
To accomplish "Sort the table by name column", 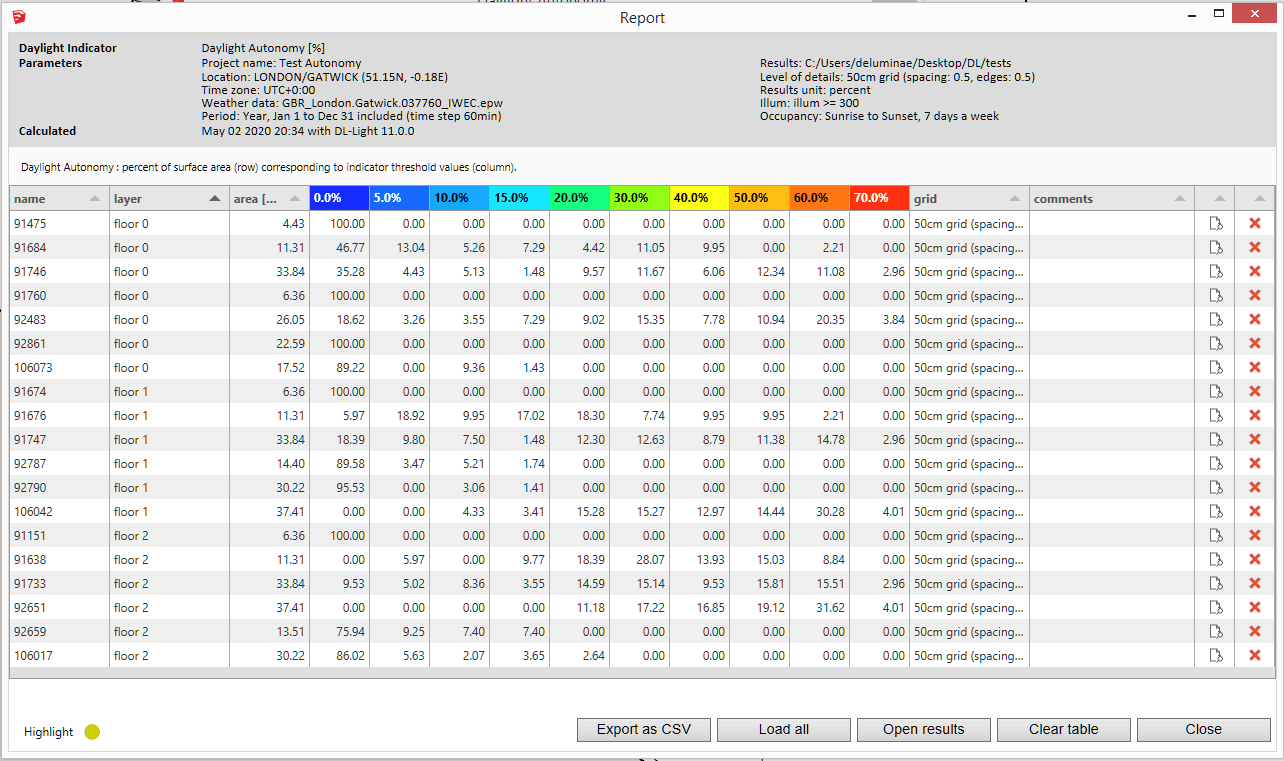I will 60,198.
